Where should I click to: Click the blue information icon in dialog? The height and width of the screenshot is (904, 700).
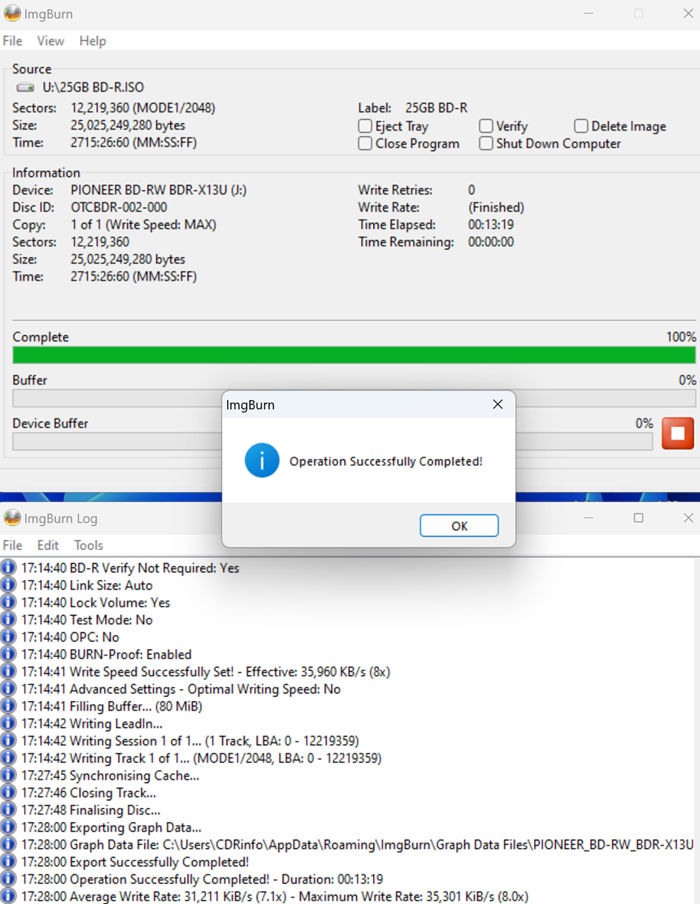[x=262, y=460]
